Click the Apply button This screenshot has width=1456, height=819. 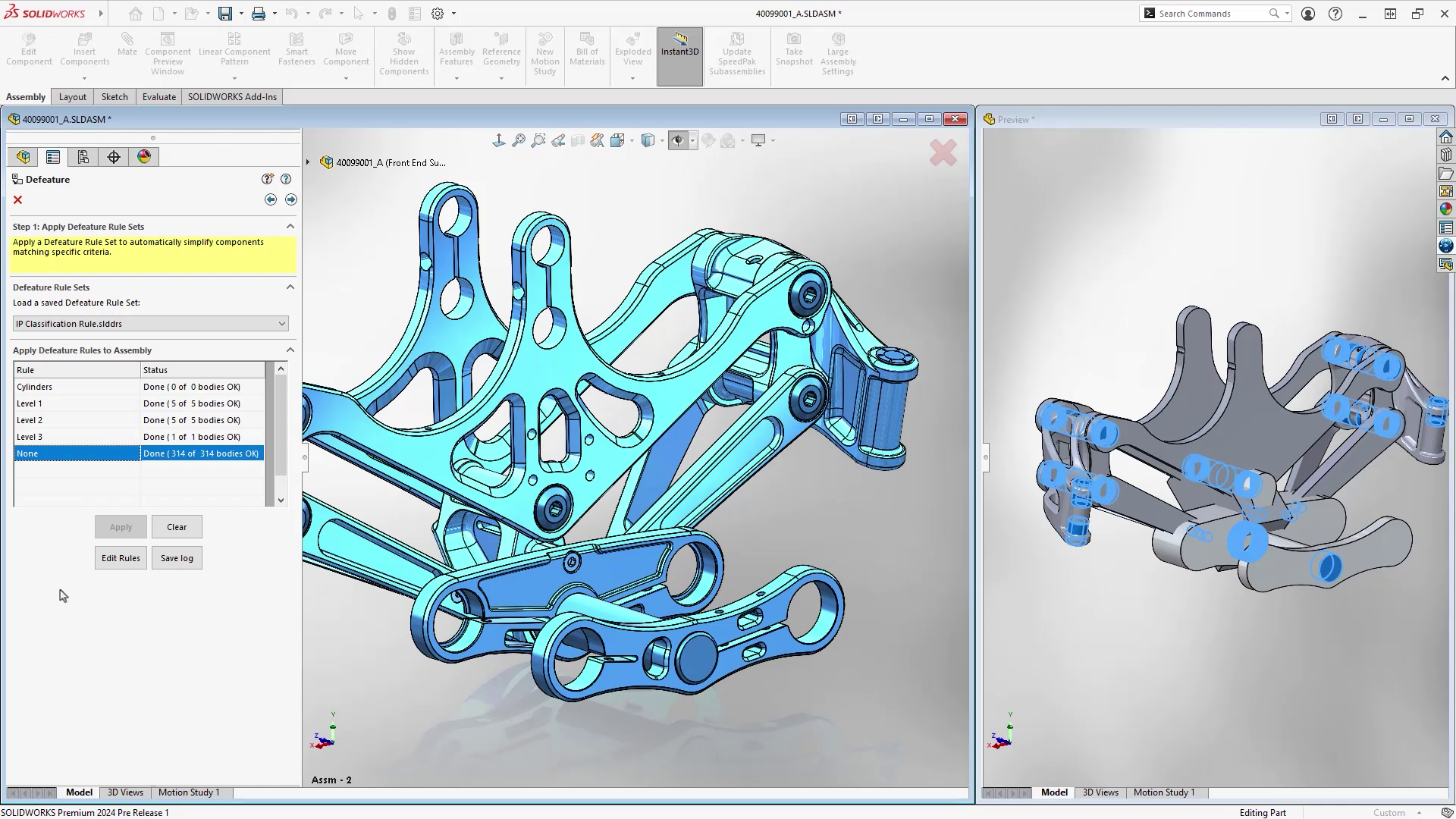point(120,526)
